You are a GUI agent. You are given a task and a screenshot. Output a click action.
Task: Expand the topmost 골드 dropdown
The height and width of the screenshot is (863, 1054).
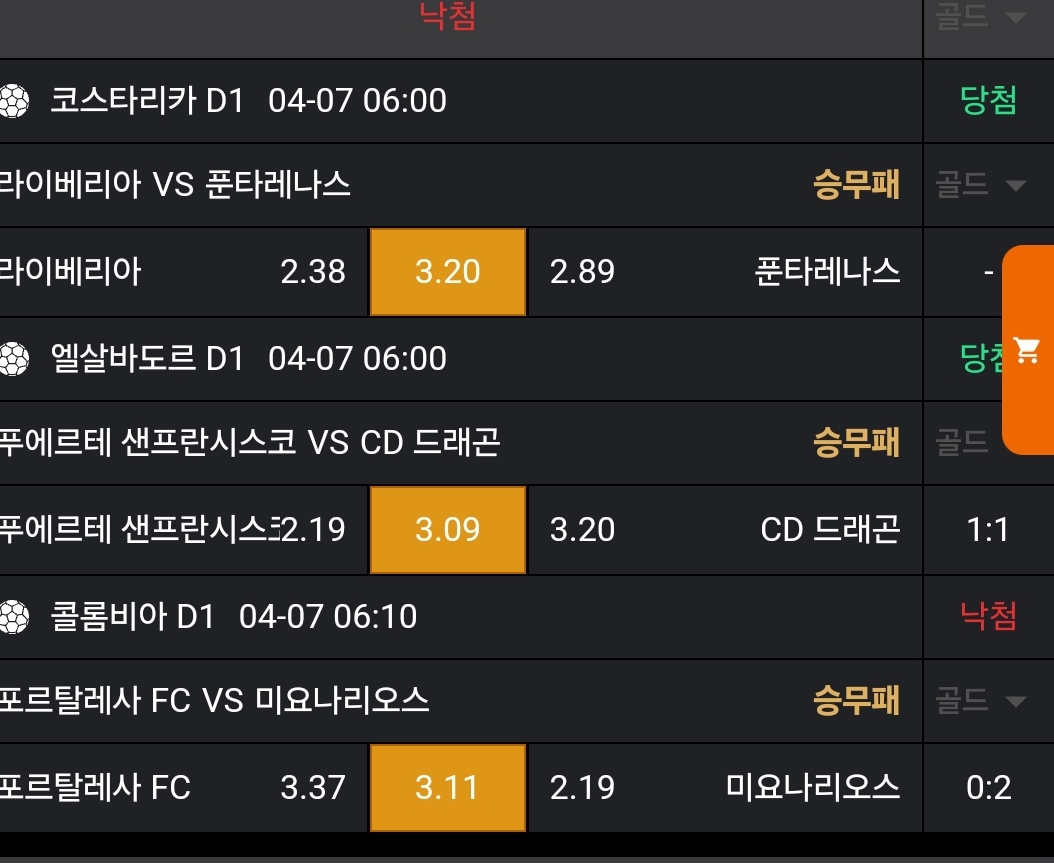coord(981,16)
